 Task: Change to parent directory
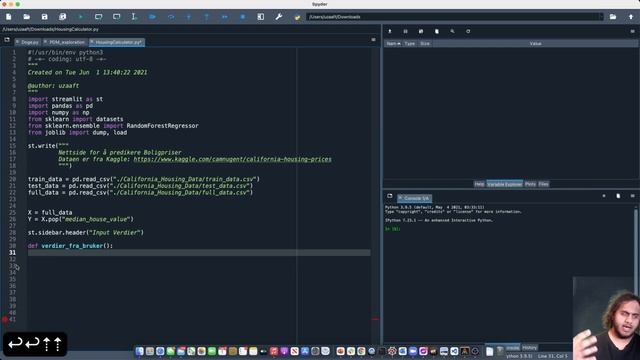click(631, 17)
